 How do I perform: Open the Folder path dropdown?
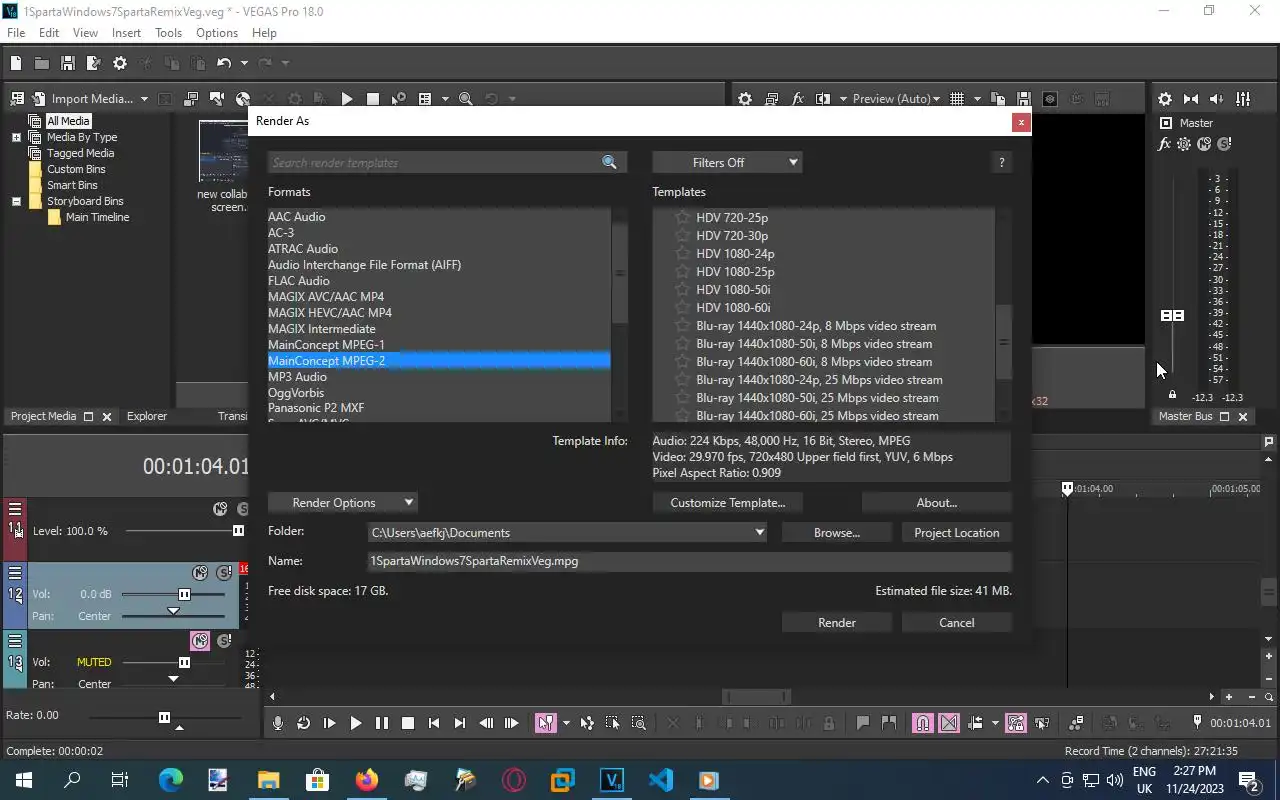click(760, 533)
